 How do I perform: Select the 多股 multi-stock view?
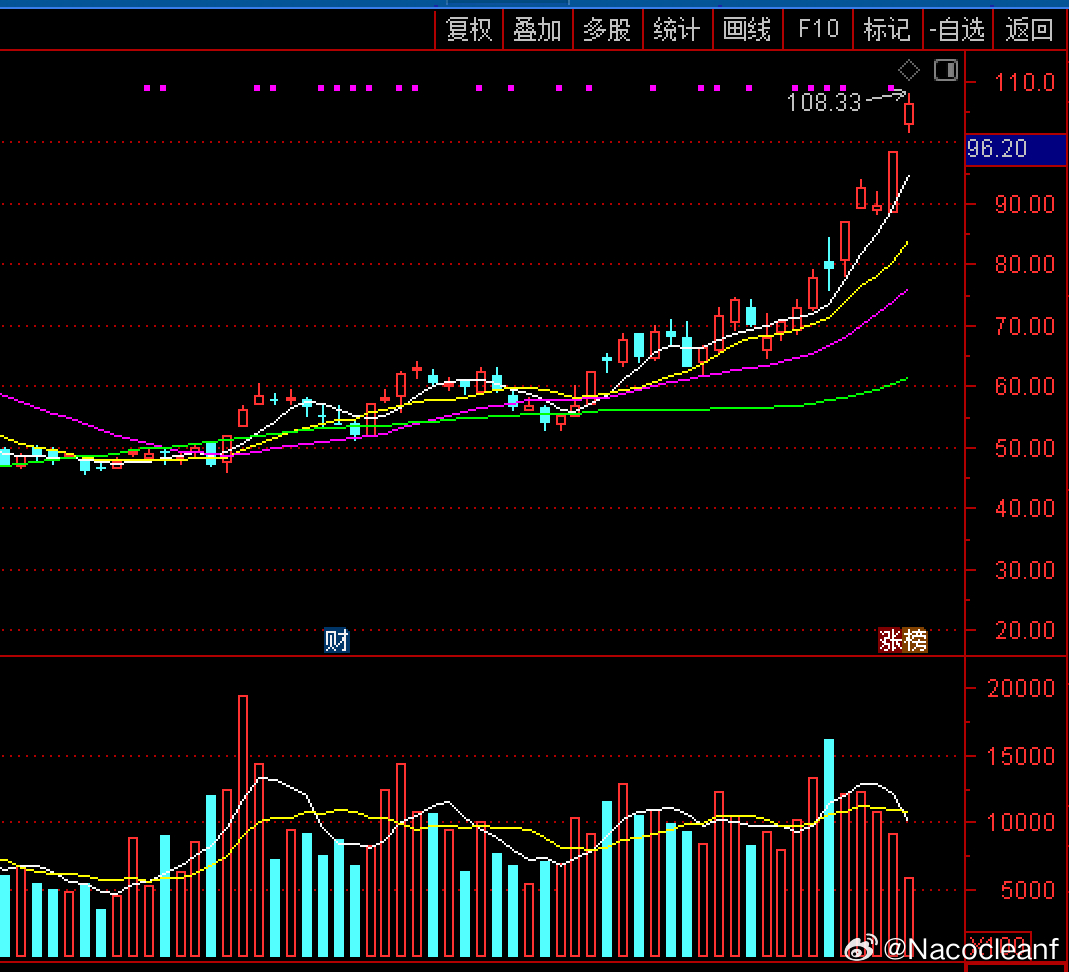click(x=607, y=29)
